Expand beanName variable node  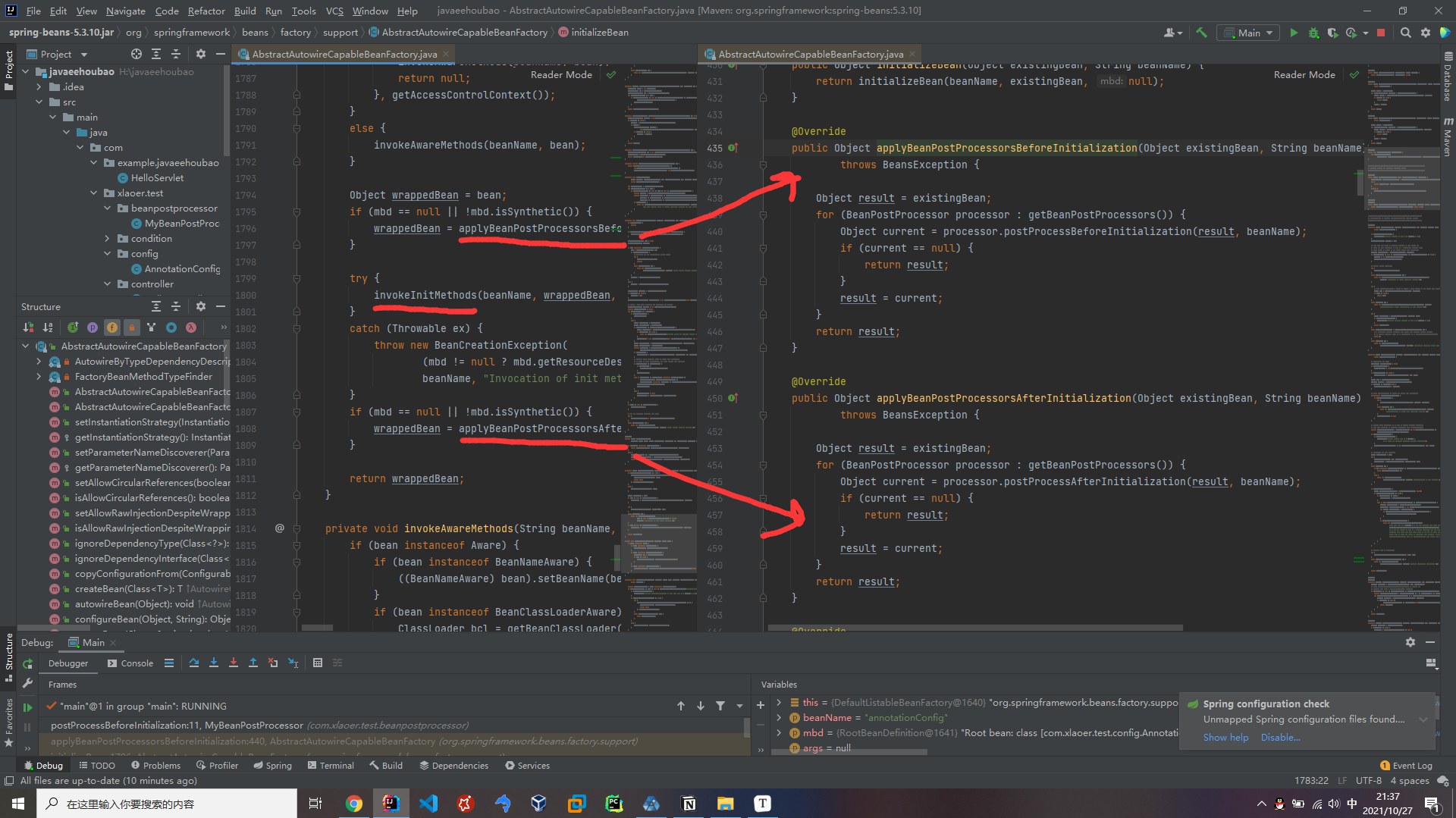[x=779, y=718]
